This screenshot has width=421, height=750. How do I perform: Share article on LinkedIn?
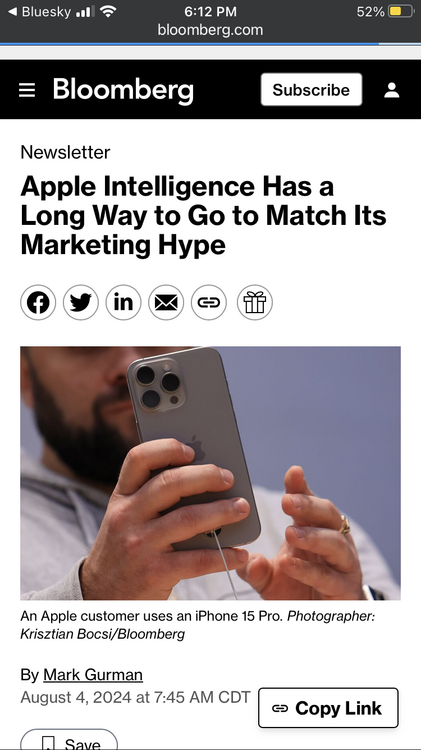(x=123, y=302)
